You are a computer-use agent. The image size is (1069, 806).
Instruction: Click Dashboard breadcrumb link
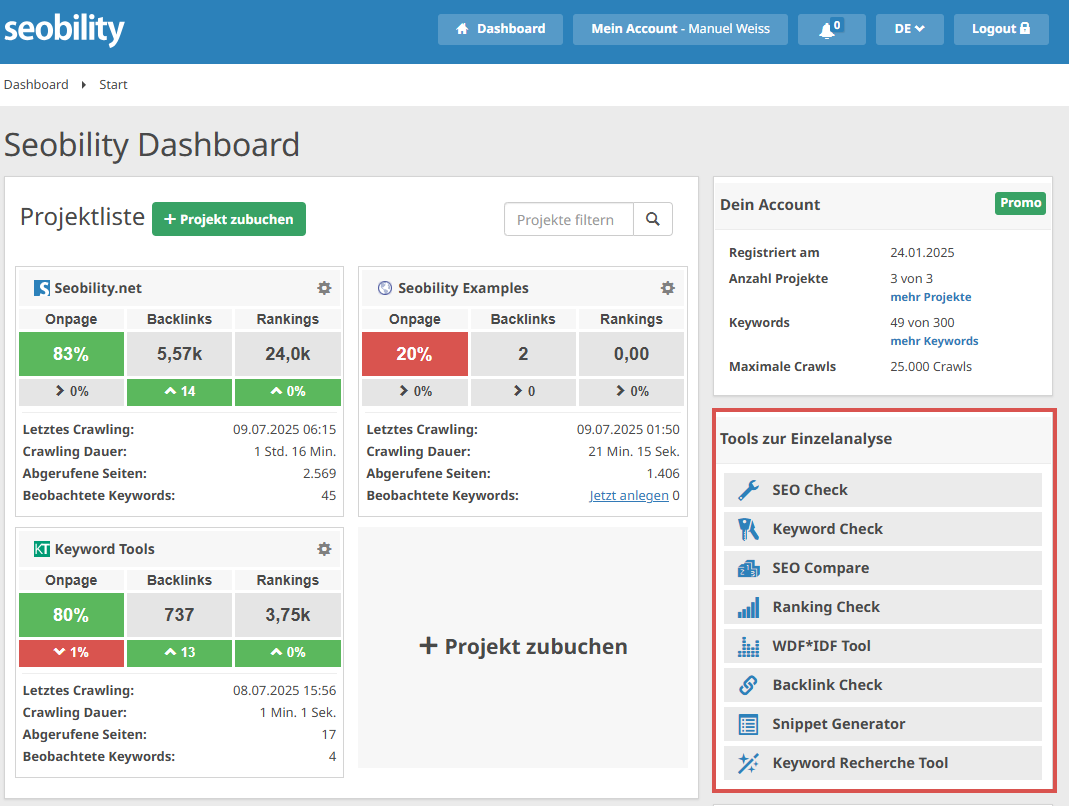click(36, 85)
